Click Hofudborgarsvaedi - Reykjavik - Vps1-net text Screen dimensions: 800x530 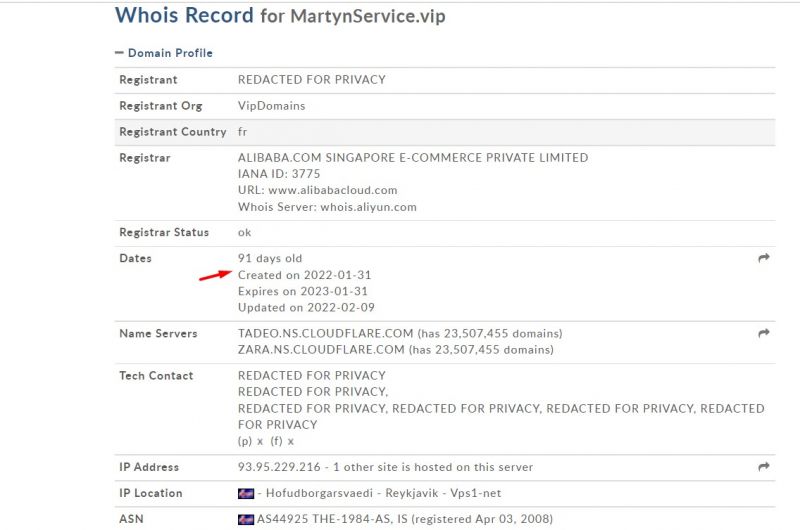point(383,493)
